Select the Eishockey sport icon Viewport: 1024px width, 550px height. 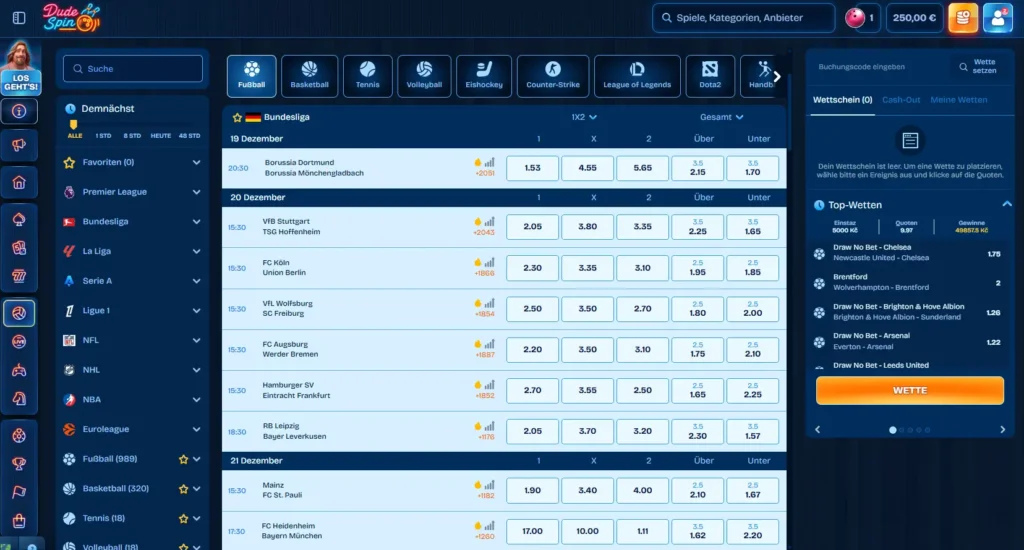[484, 76]
